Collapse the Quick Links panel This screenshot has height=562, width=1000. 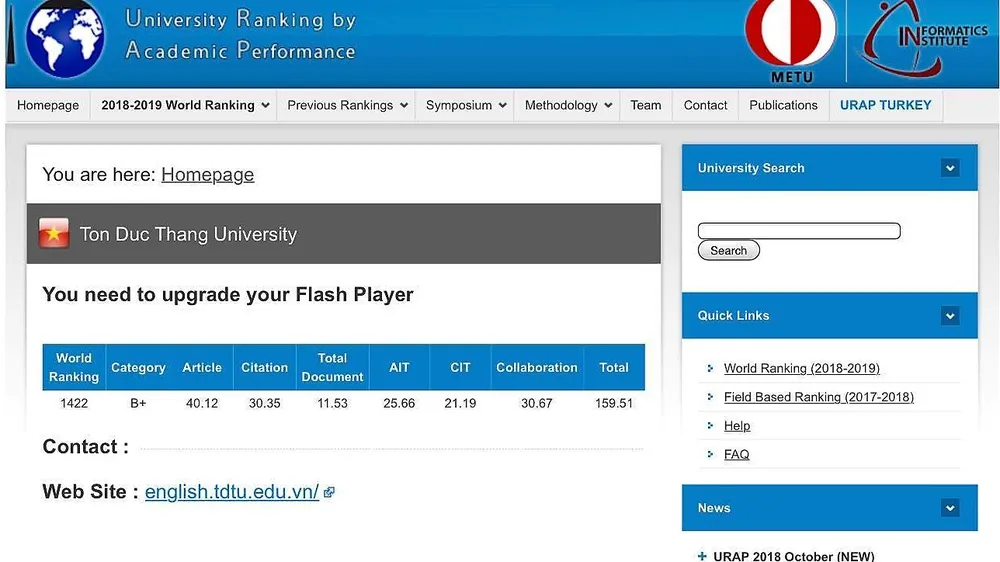950,316
